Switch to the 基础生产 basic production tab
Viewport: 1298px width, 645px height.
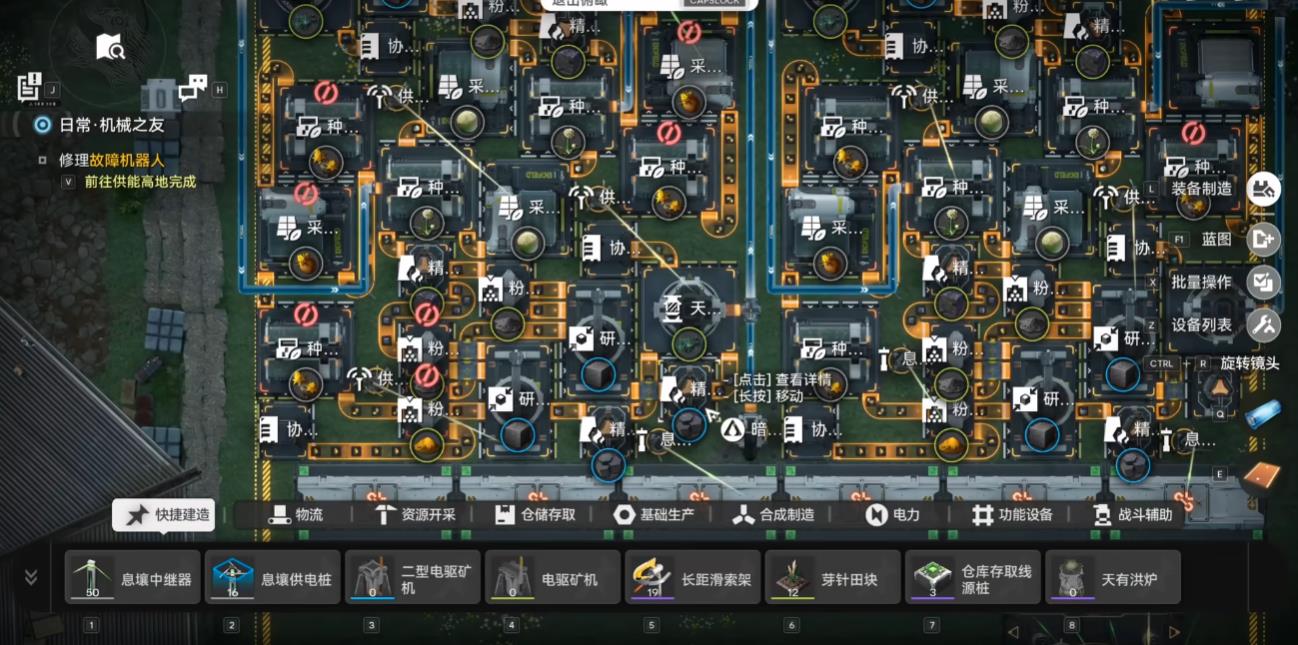[655, 515]
